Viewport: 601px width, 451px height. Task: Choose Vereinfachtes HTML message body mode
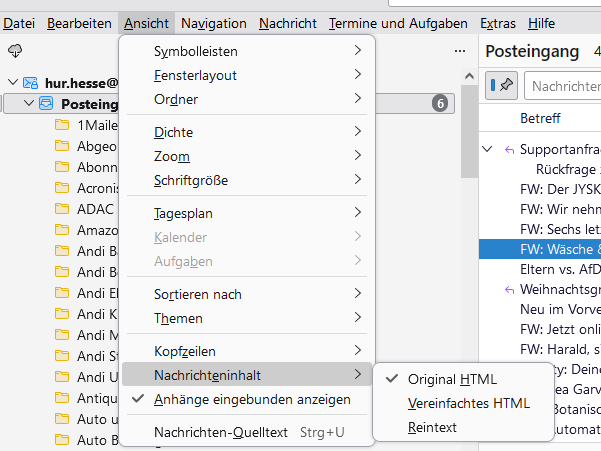point(468,403)
